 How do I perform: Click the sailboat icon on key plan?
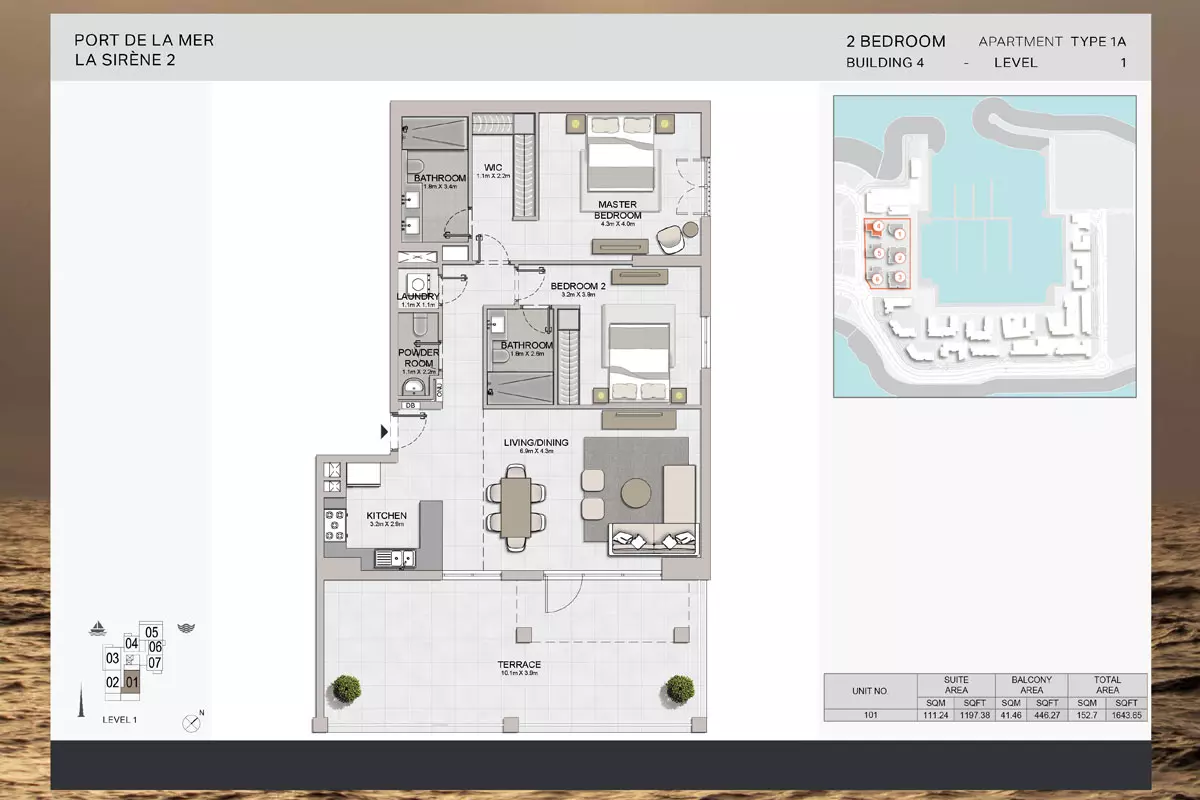(x=99, y=629)
